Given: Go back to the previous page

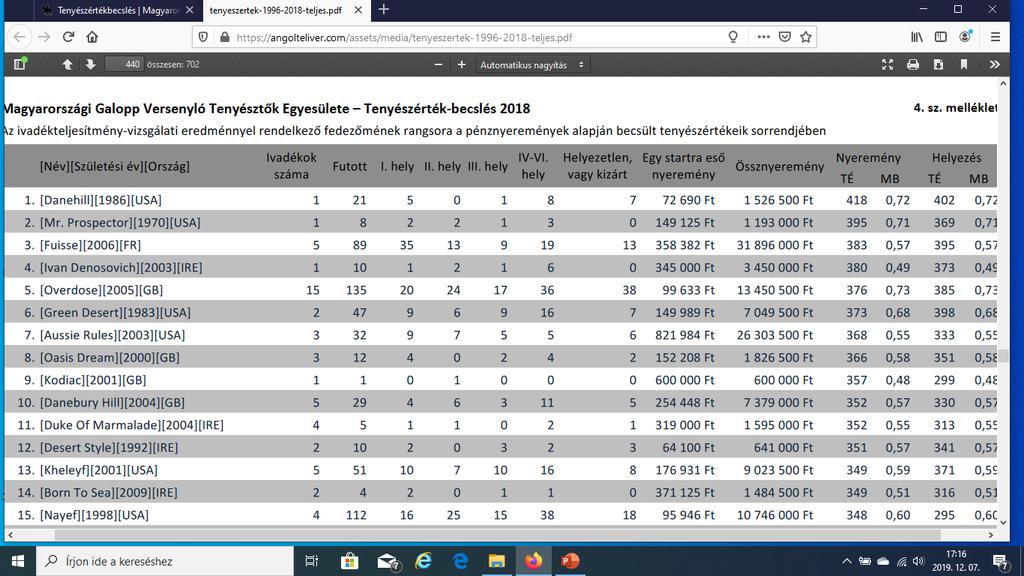Looking at the screenshot, I should point(20,37).
